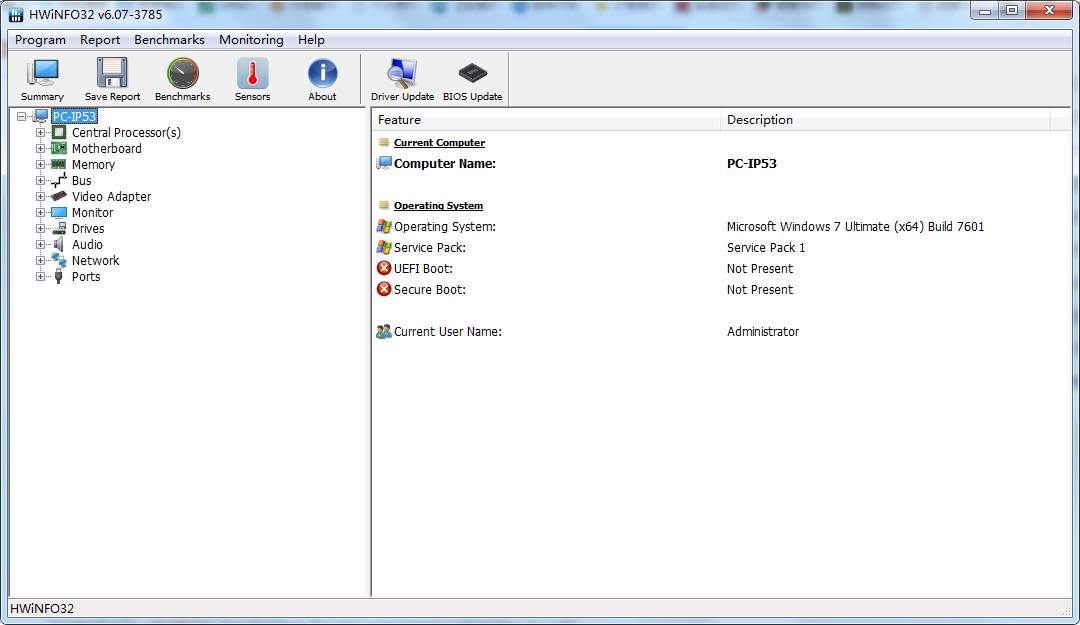Click the users icon beside Current User Name

pos(384,331)
